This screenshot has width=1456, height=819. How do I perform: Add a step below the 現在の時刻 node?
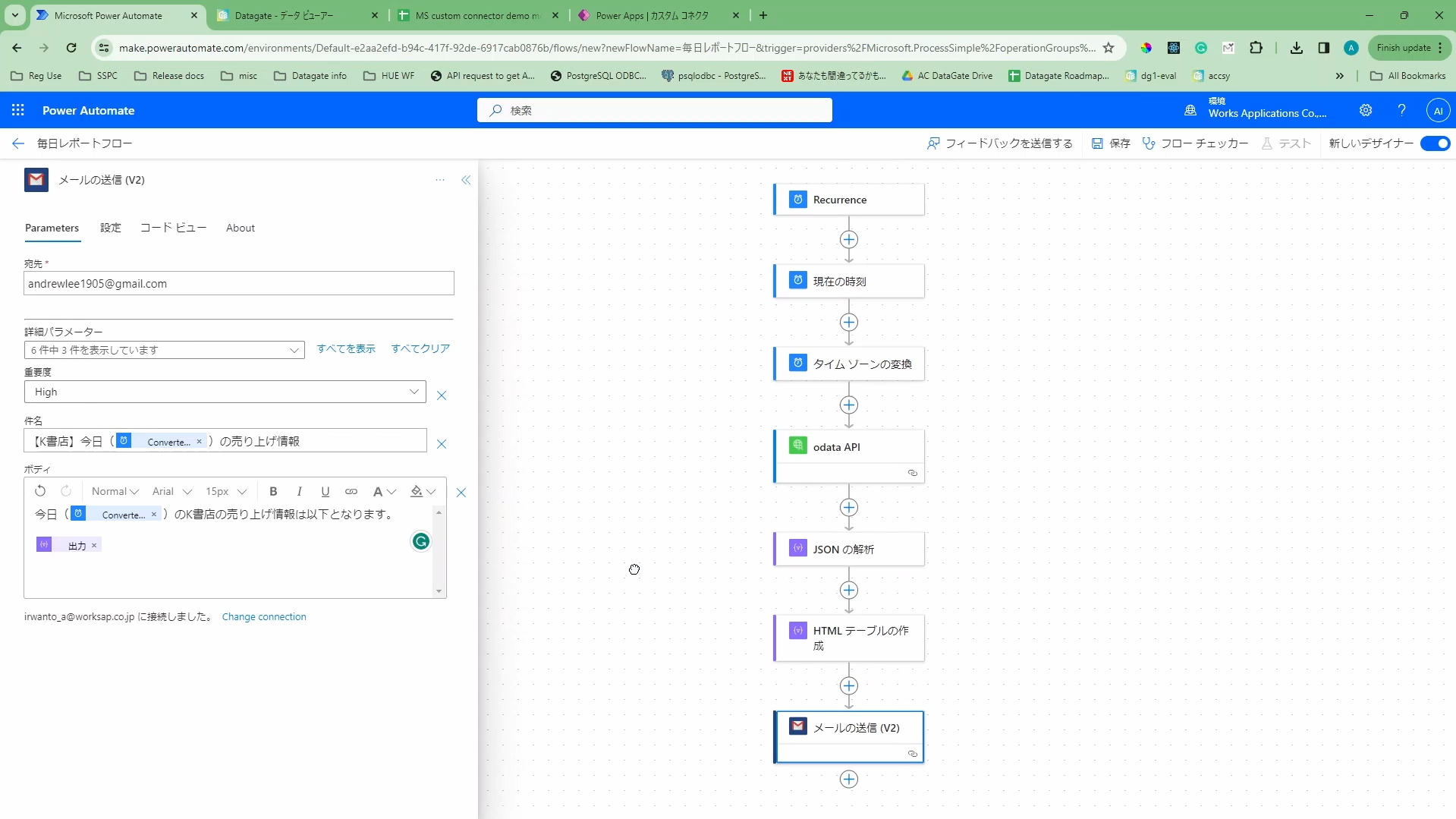click(x=849, y=323)
